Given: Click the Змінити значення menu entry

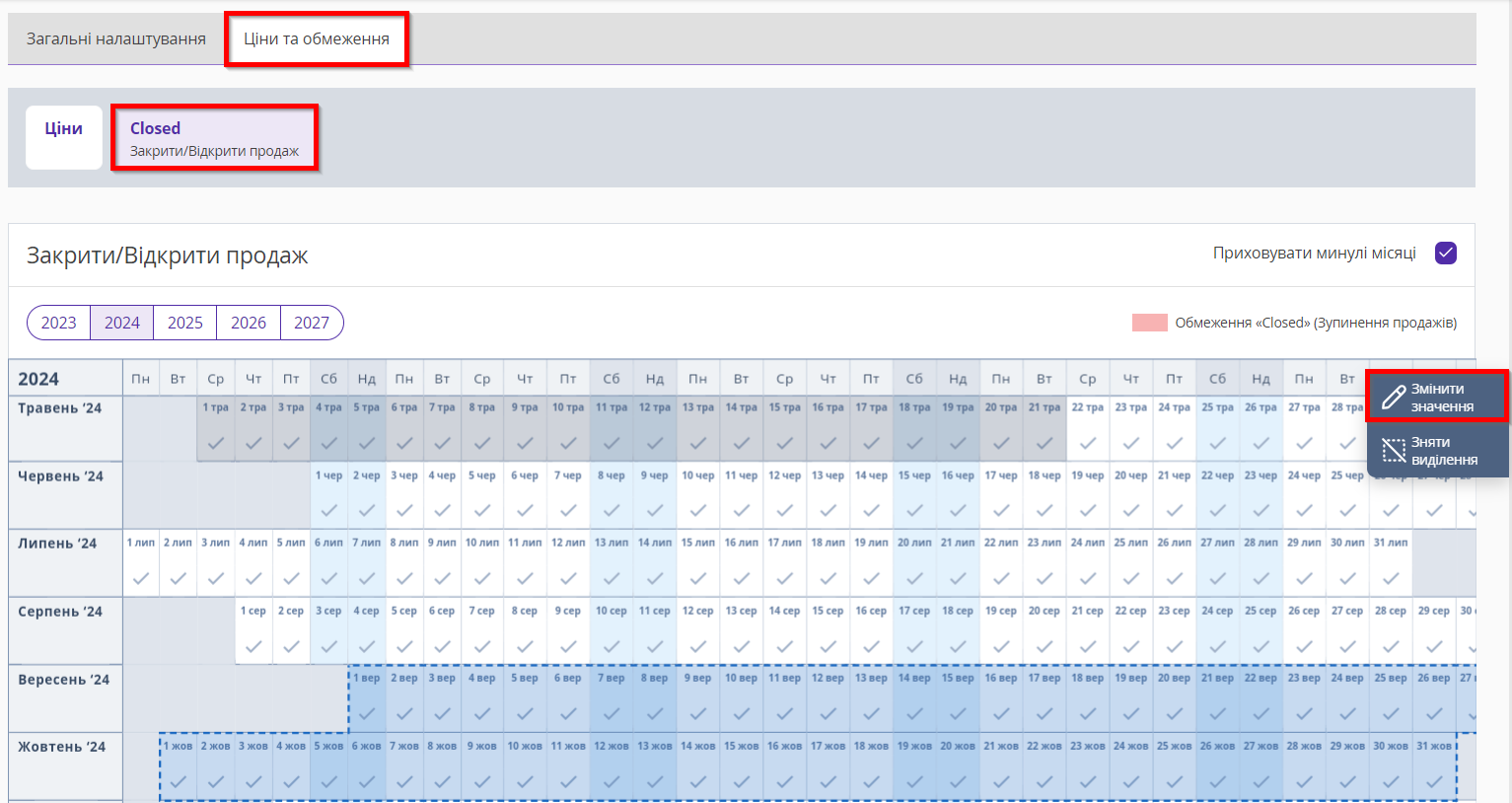Looking at the screenshot, I should [x=1437, y=398].
